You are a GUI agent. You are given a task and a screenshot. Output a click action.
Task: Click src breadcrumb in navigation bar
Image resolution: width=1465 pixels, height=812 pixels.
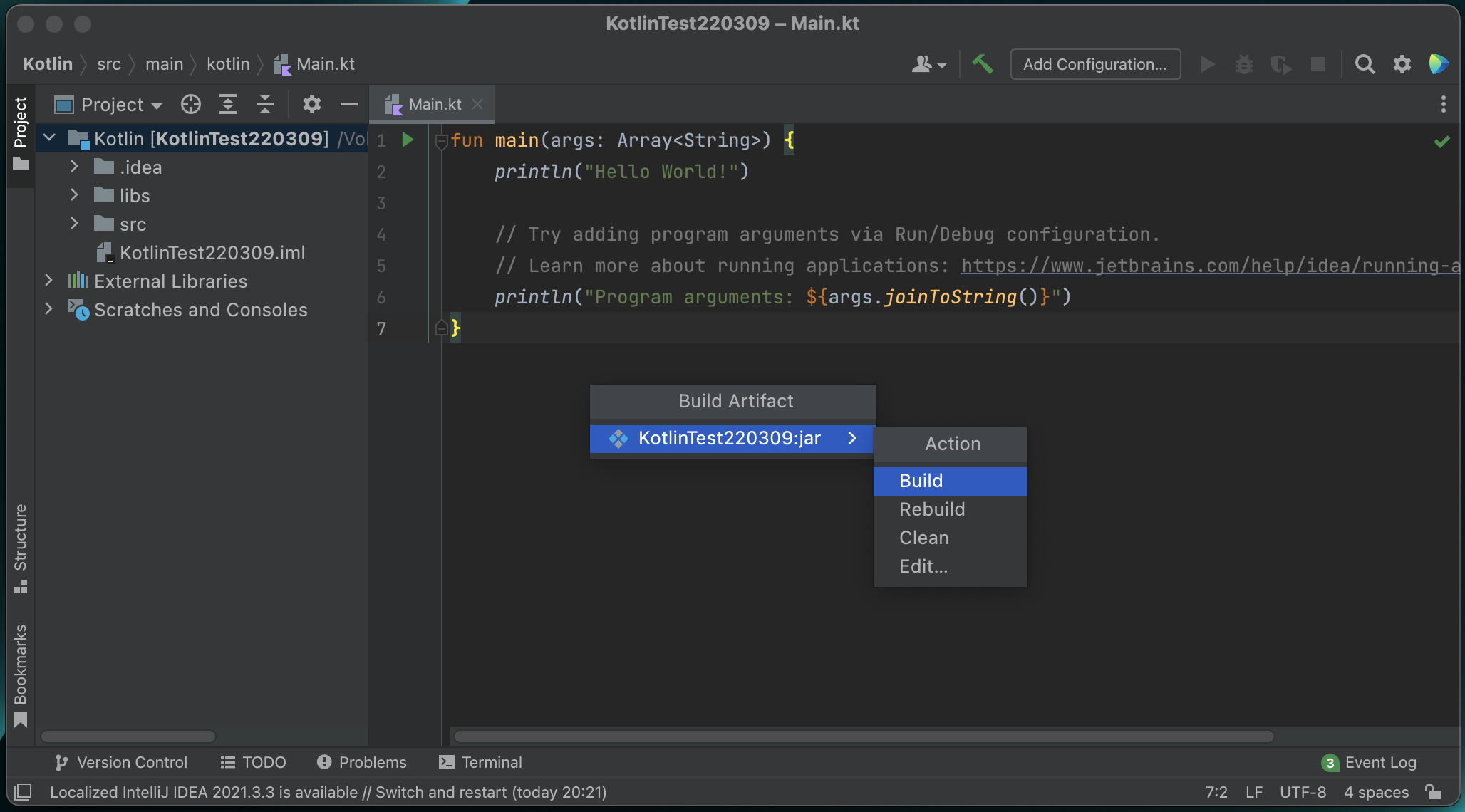[109, 64]
